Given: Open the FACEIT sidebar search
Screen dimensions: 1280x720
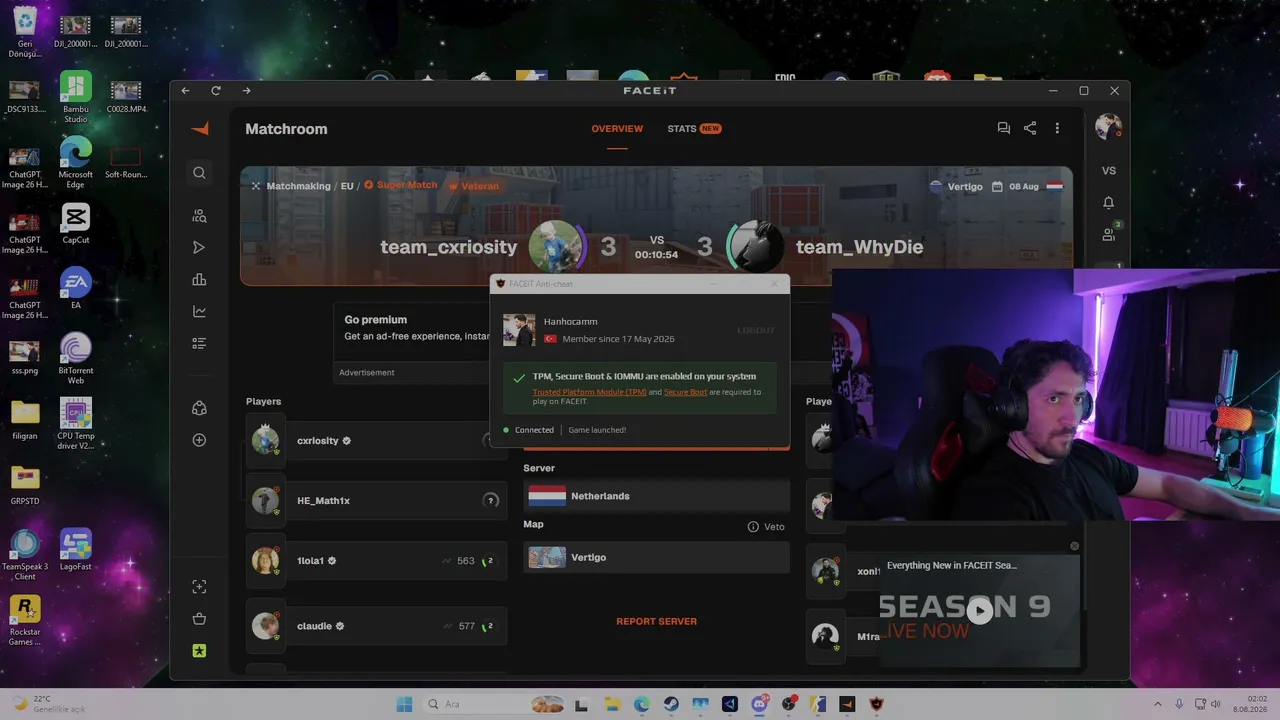Looking at the screenshot, I should pos(199,173).
